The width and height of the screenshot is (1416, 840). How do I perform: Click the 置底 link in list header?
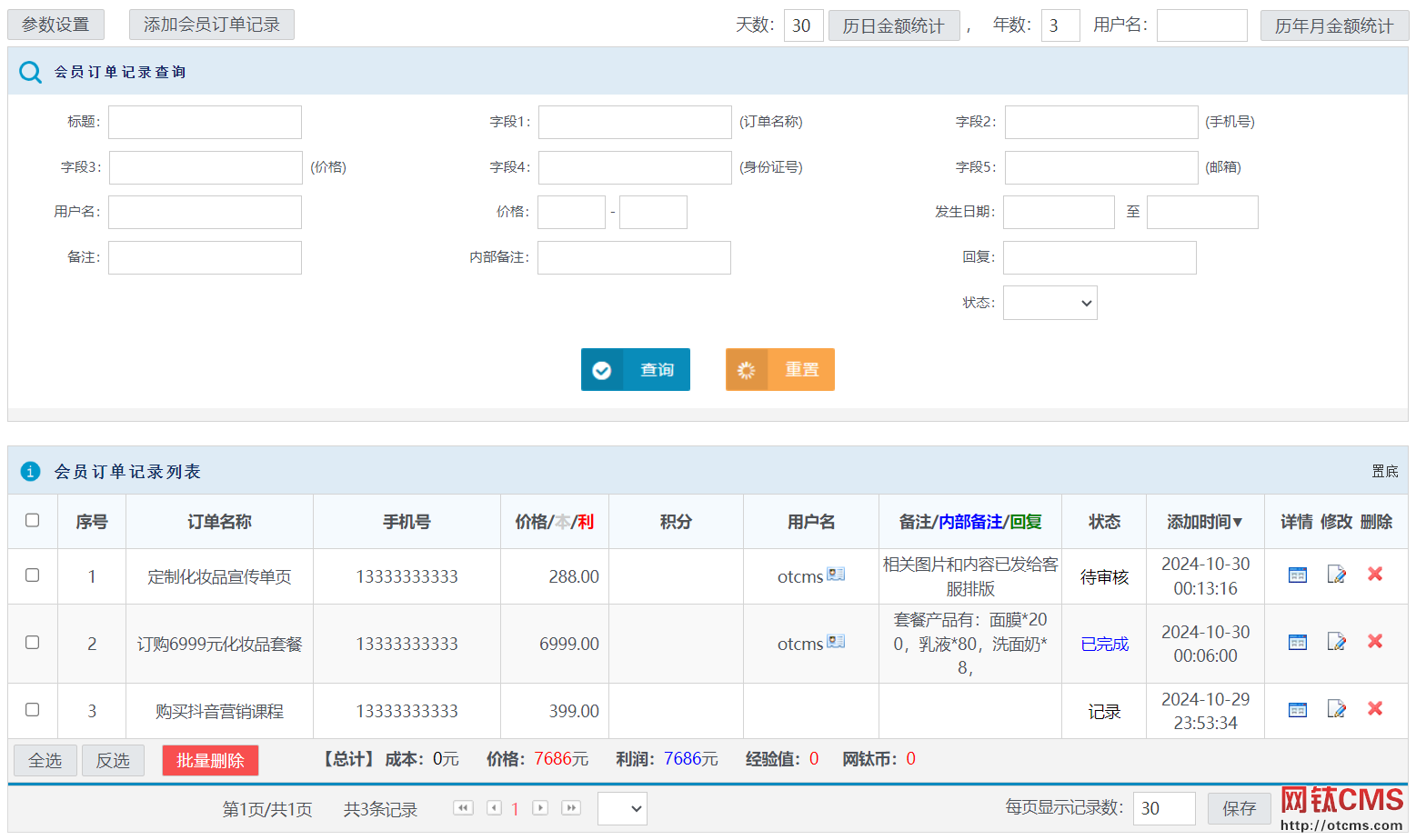coord(1384,471)
